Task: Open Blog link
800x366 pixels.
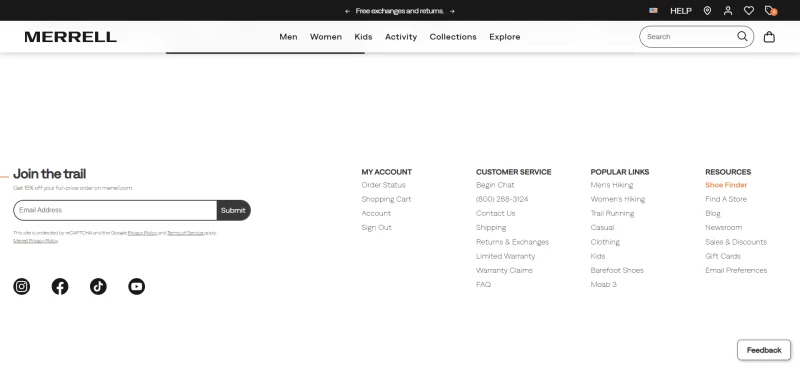Action: pyautogui.click(x=713, y=213)
